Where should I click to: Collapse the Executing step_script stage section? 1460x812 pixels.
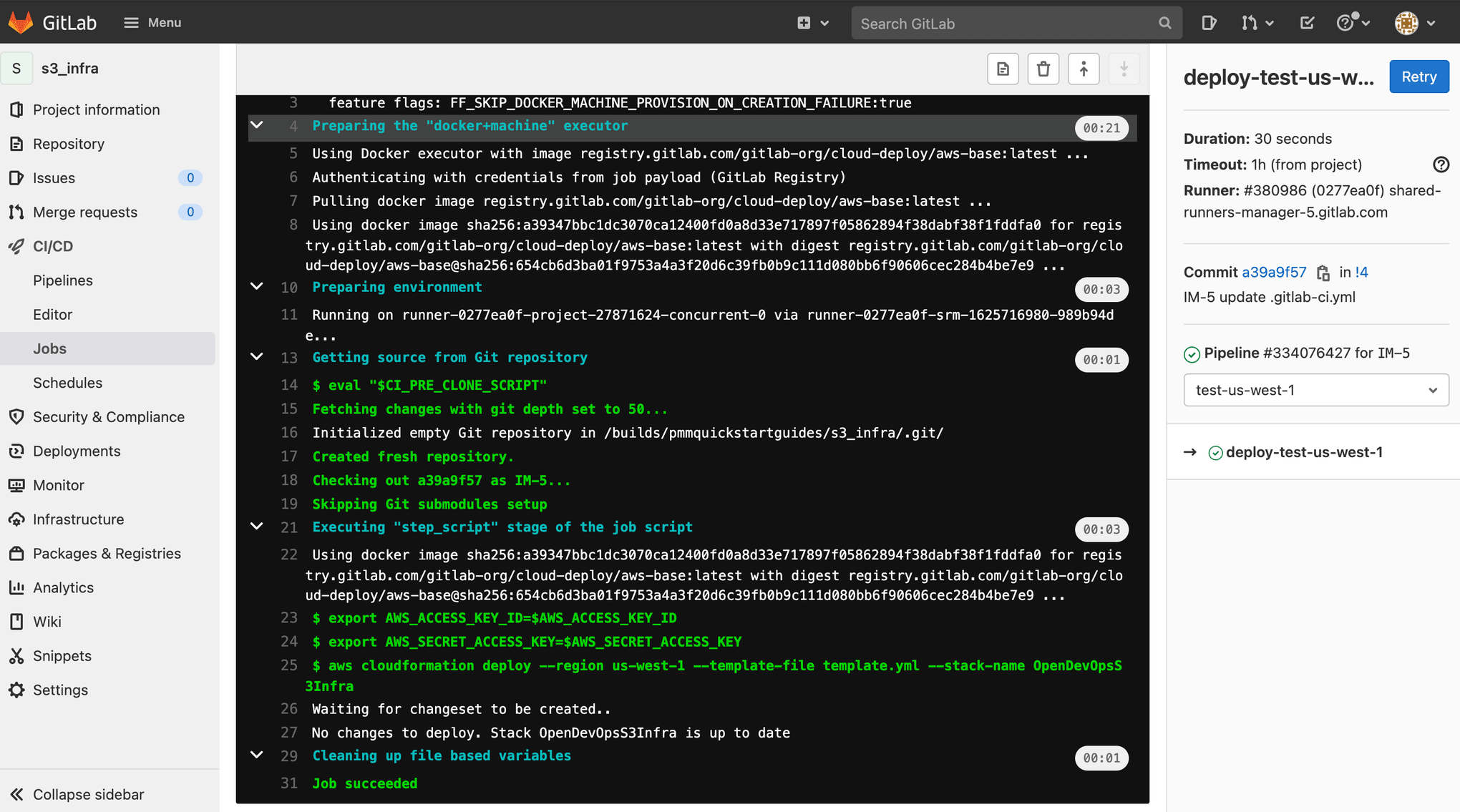click(256, 527)
